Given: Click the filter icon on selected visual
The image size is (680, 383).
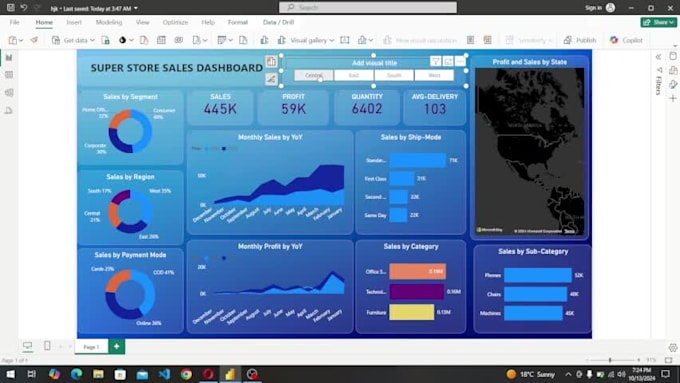Looking at the screenshot, I should tap(435, 62).
